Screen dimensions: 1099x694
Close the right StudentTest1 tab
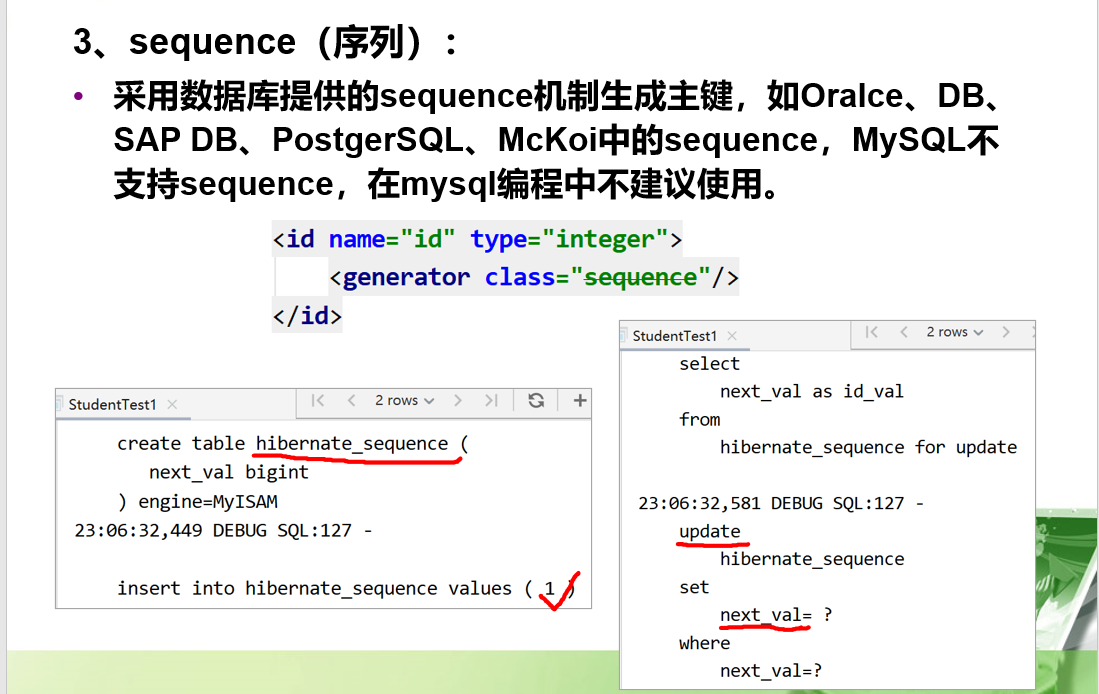[x=732, y=336]
